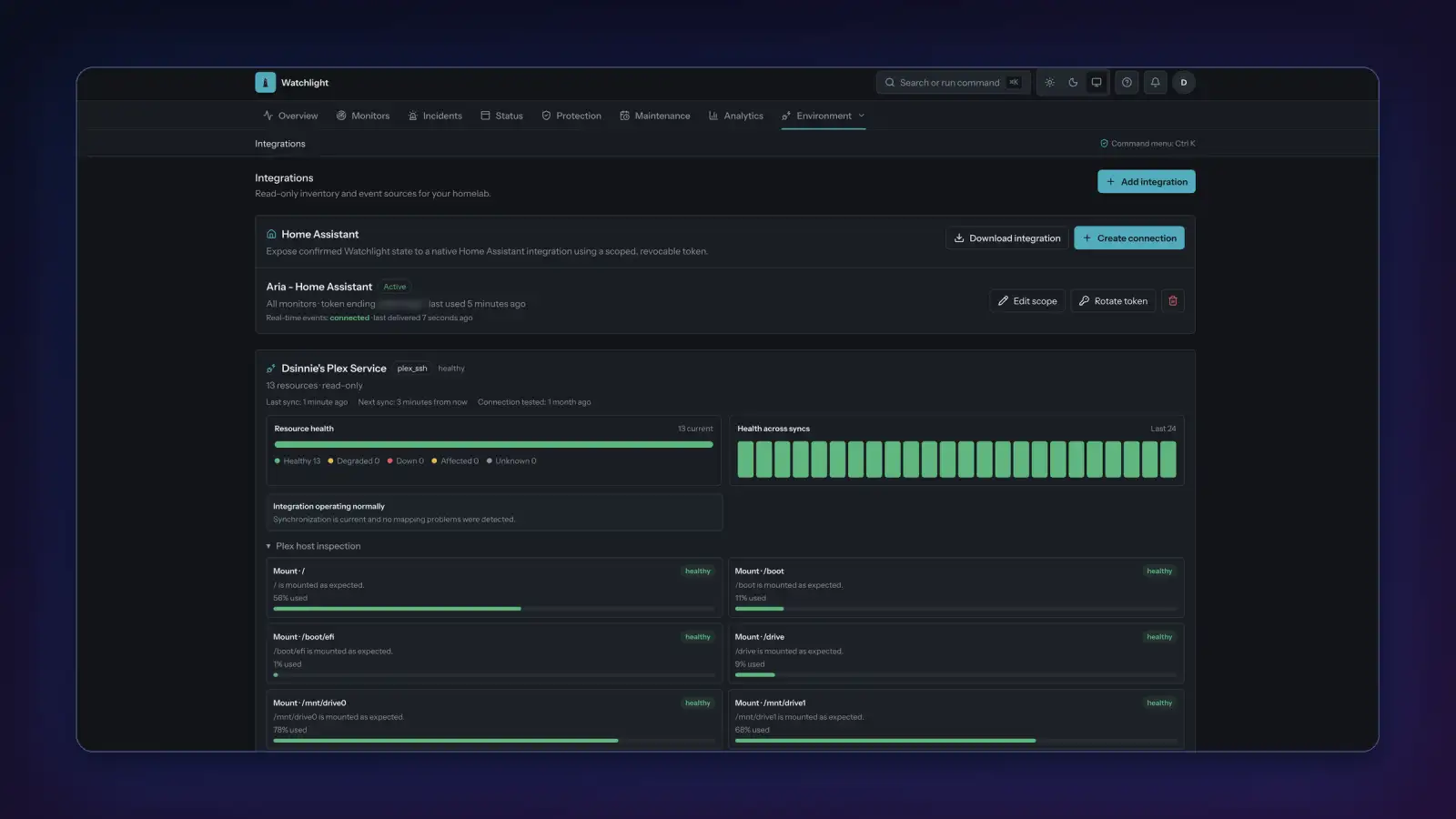Viewport: 1456px width, 819px height.
Task: Open the Incidents tab
Action: 435,116
